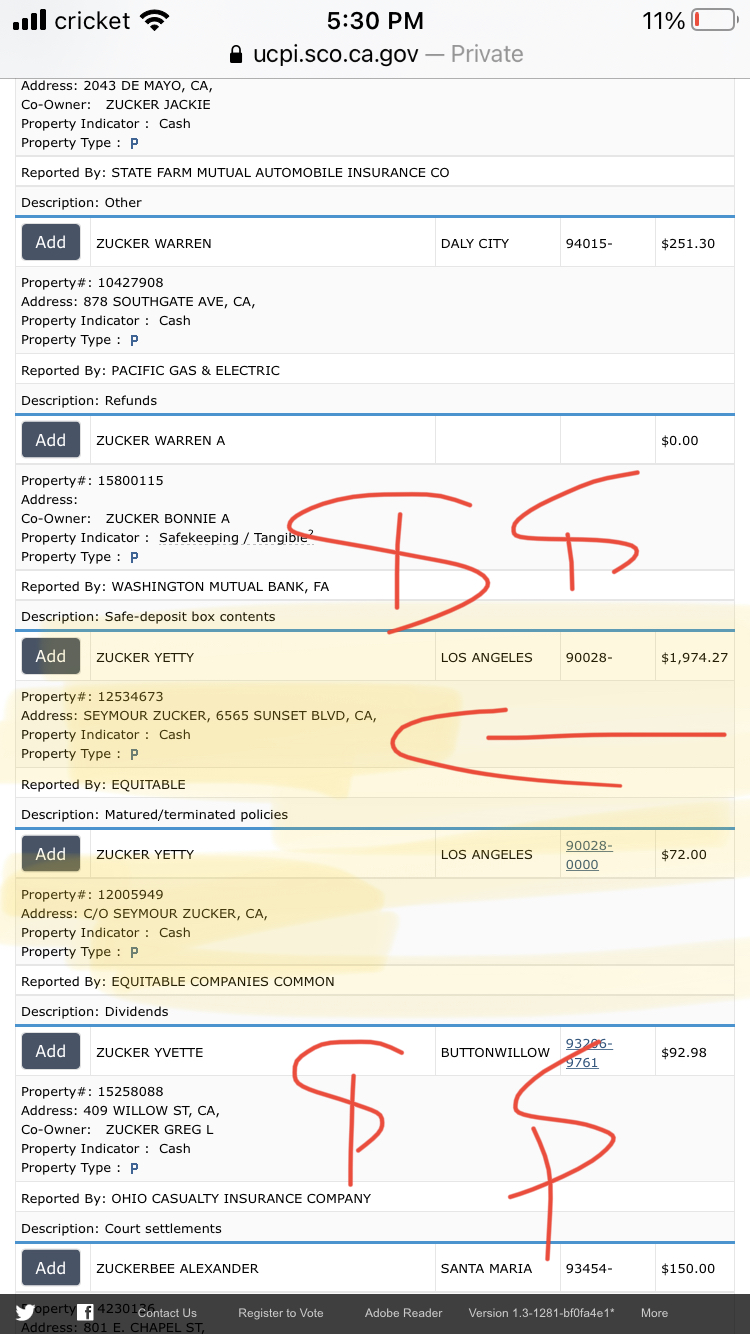Viewport: 750px width, 1334px height.
Task: Select Description: Dividends
Action: point(95,1012)
